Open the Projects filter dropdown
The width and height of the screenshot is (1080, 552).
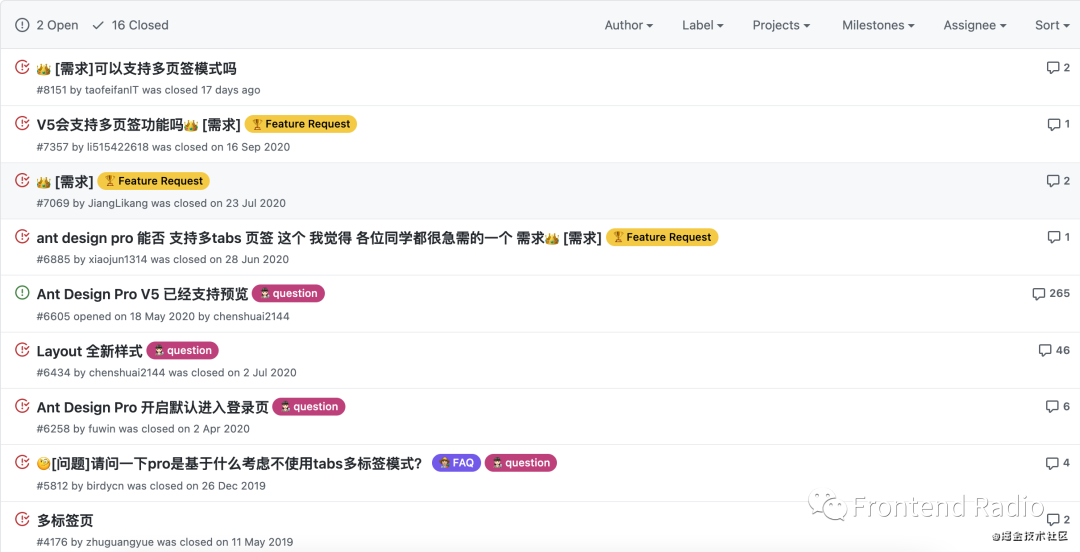tap(781, 25)
